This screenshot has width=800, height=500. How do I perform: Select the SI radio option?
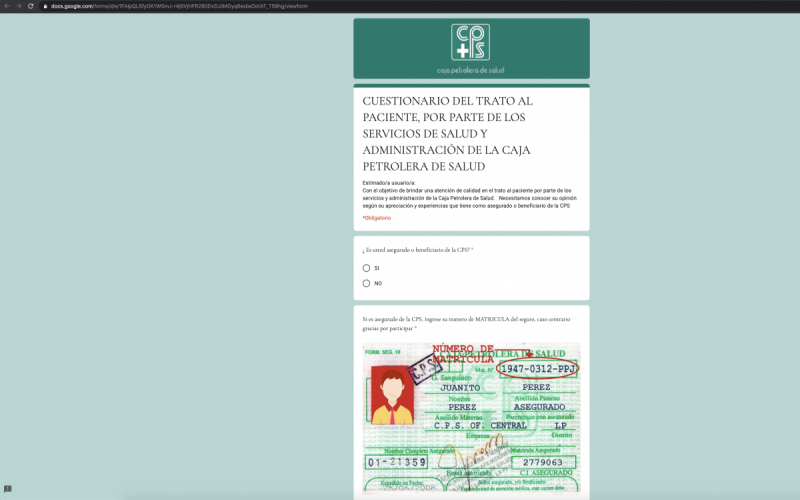pos(366,268)
